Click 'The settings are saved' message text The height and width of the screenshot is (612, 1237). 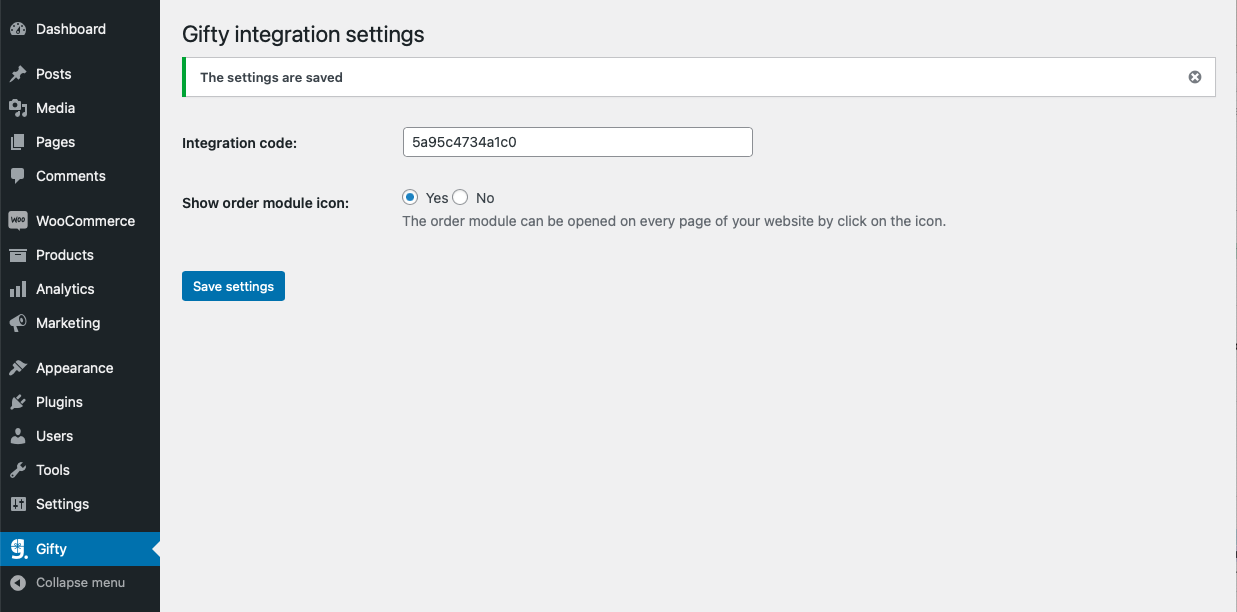[271, 77]
